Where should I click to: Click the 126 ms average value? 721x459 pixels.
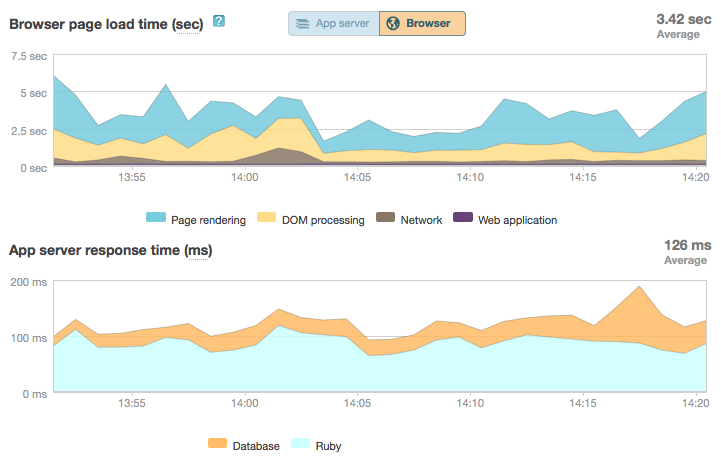pyautogui.click(x=687, y=245)
